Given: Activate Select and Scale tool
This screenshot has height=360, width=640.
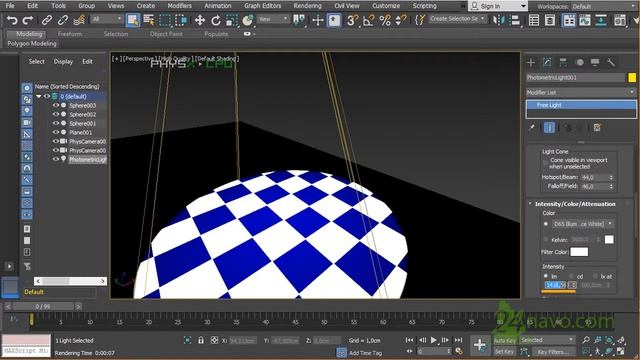Looking at the screenshot, I should (x=231, y=20).
